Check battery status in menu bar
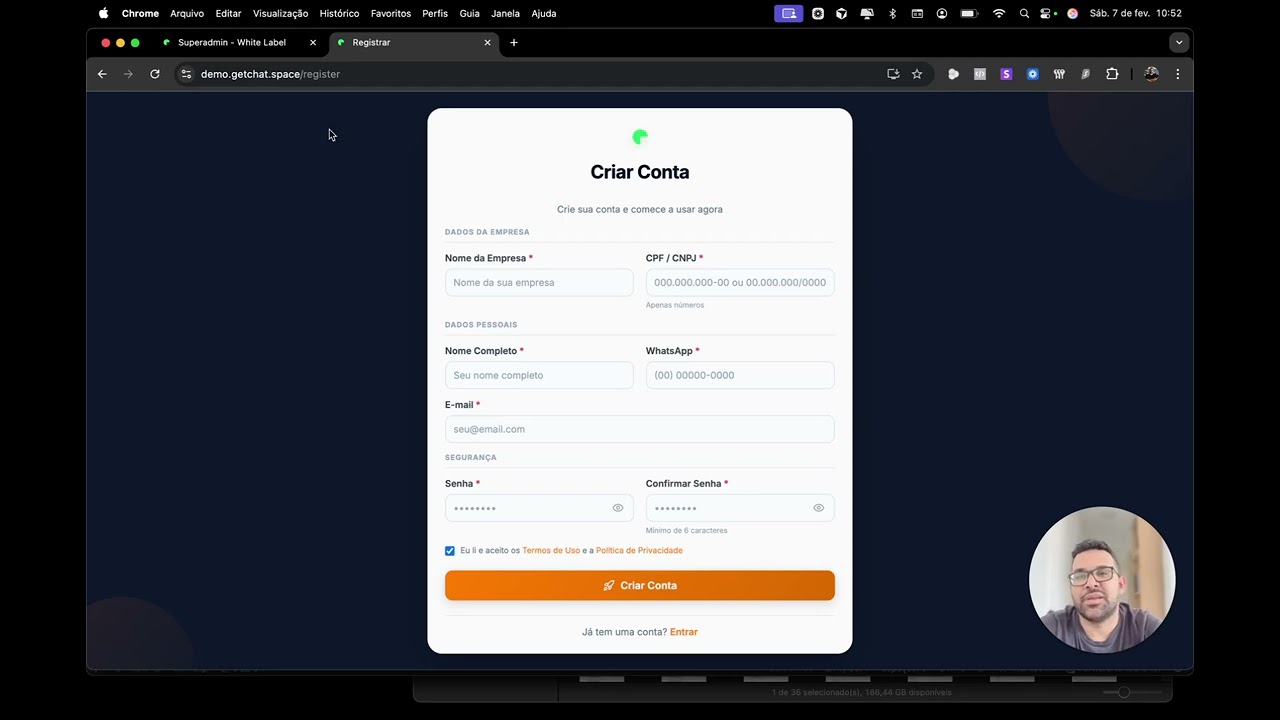Screen dimensions: 1280x720 coord(969,13)
